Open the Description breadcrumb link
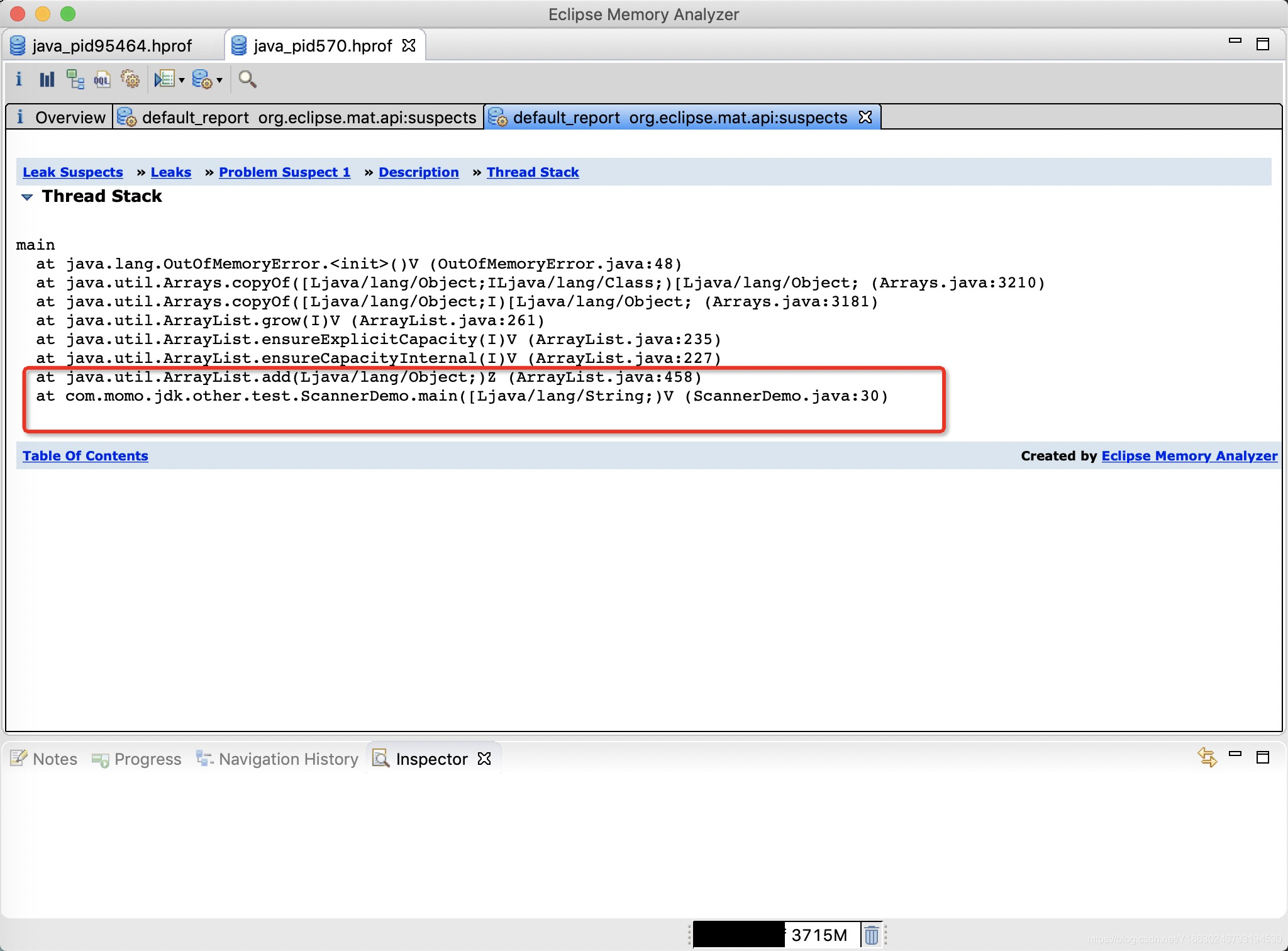Screen dimensions: 1288x951 [x=419, y=172]
